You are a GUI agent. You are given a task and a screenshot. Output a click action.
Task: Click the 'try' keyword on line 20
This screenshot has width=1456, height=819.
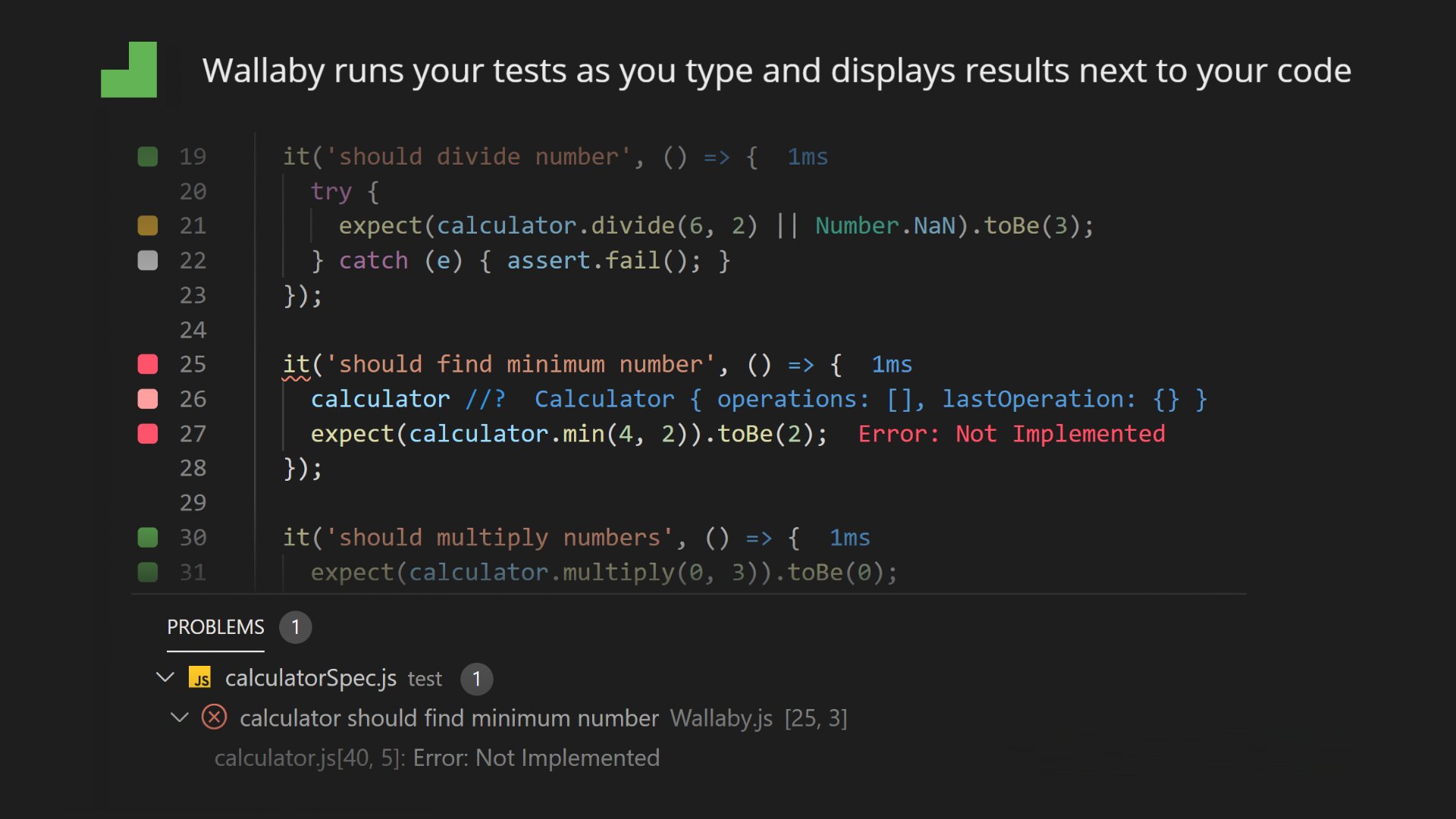point(331,193)
